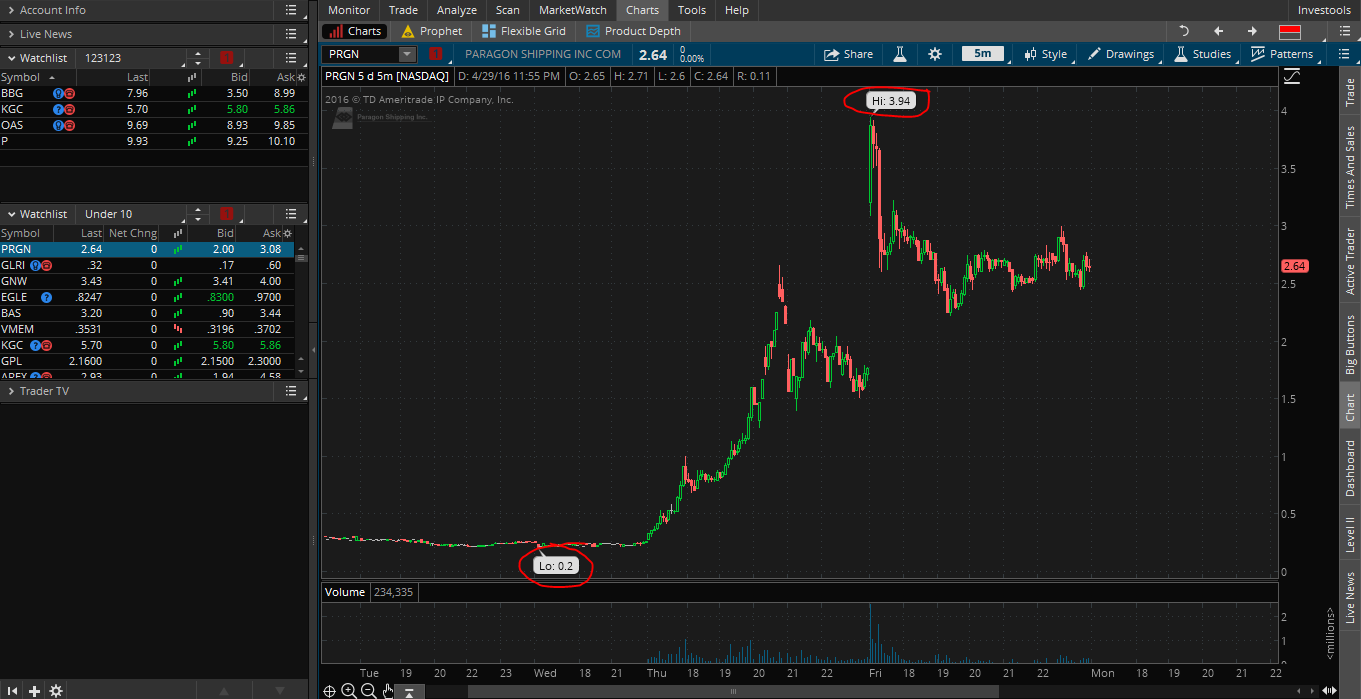The width and height of the screenshot is (1361, 699).
Task: Open the crosshair cursor tool below chart
Action: 329,691
